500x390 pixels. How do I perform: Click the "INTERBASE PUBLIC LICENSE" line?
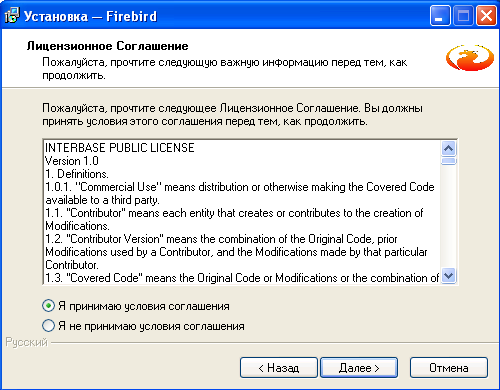click(x=120, y=148)
